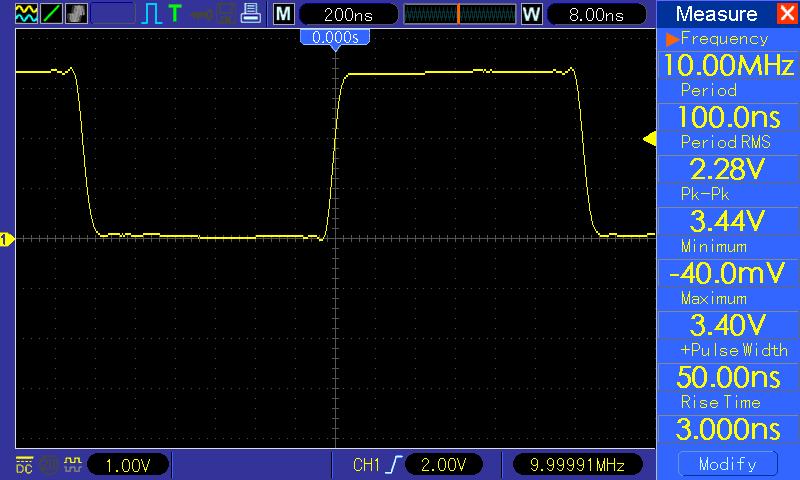Click the yellow trigger level arrow marker
Viewport: 800px width, 480px height.
649,139
